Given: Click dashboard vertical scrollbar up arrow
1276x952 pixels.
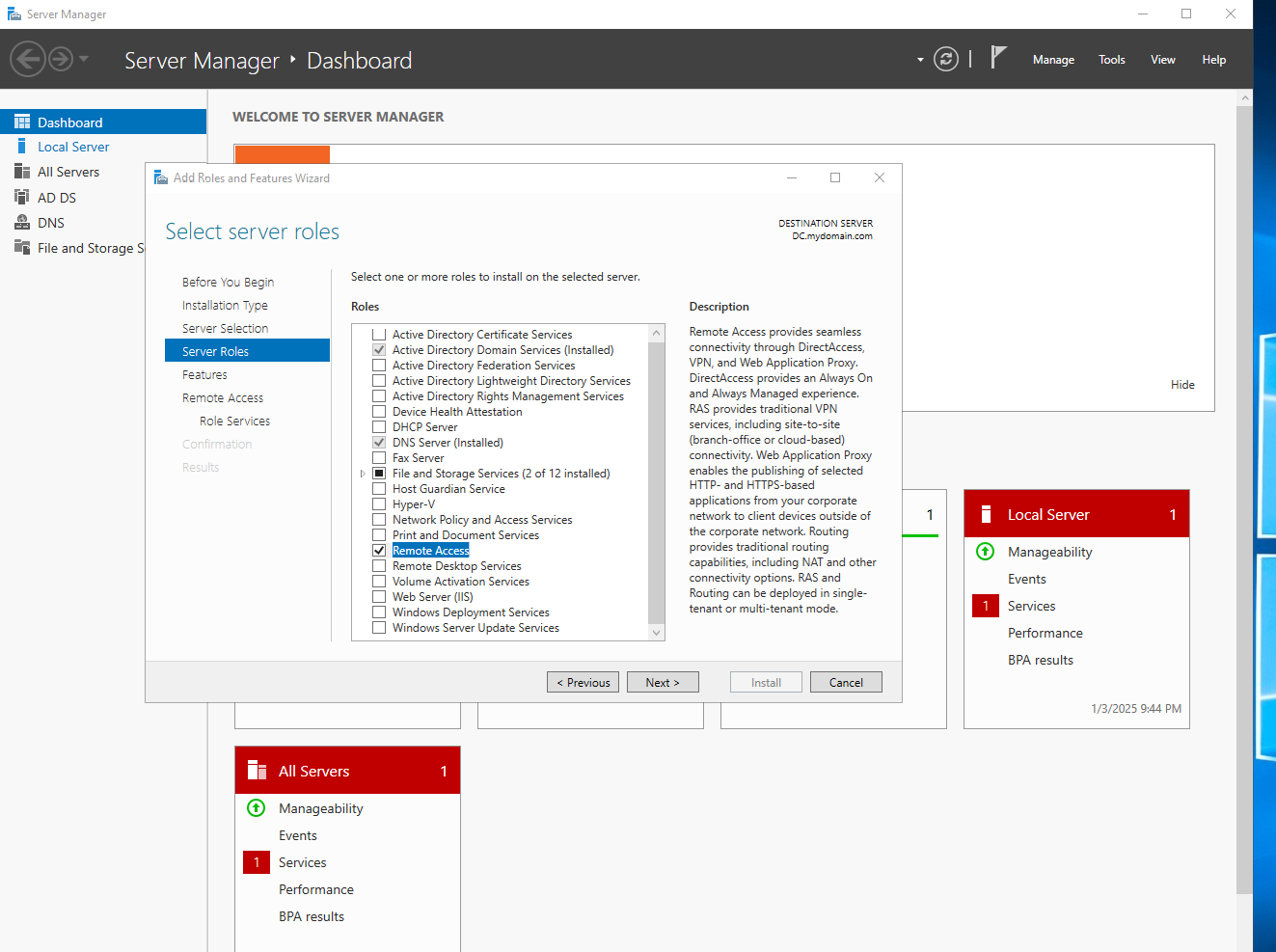Looking at the screenshot, I should click(1244, 97).
